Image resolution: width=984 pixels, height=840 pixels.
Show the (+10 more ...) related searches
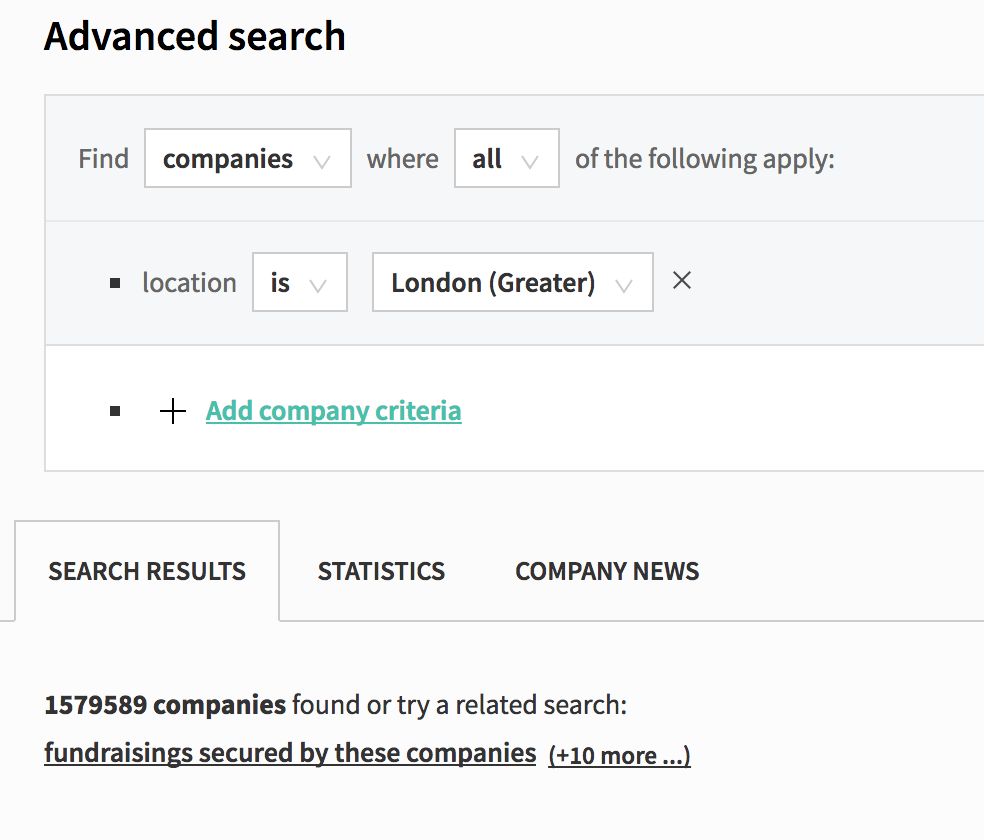619,755
